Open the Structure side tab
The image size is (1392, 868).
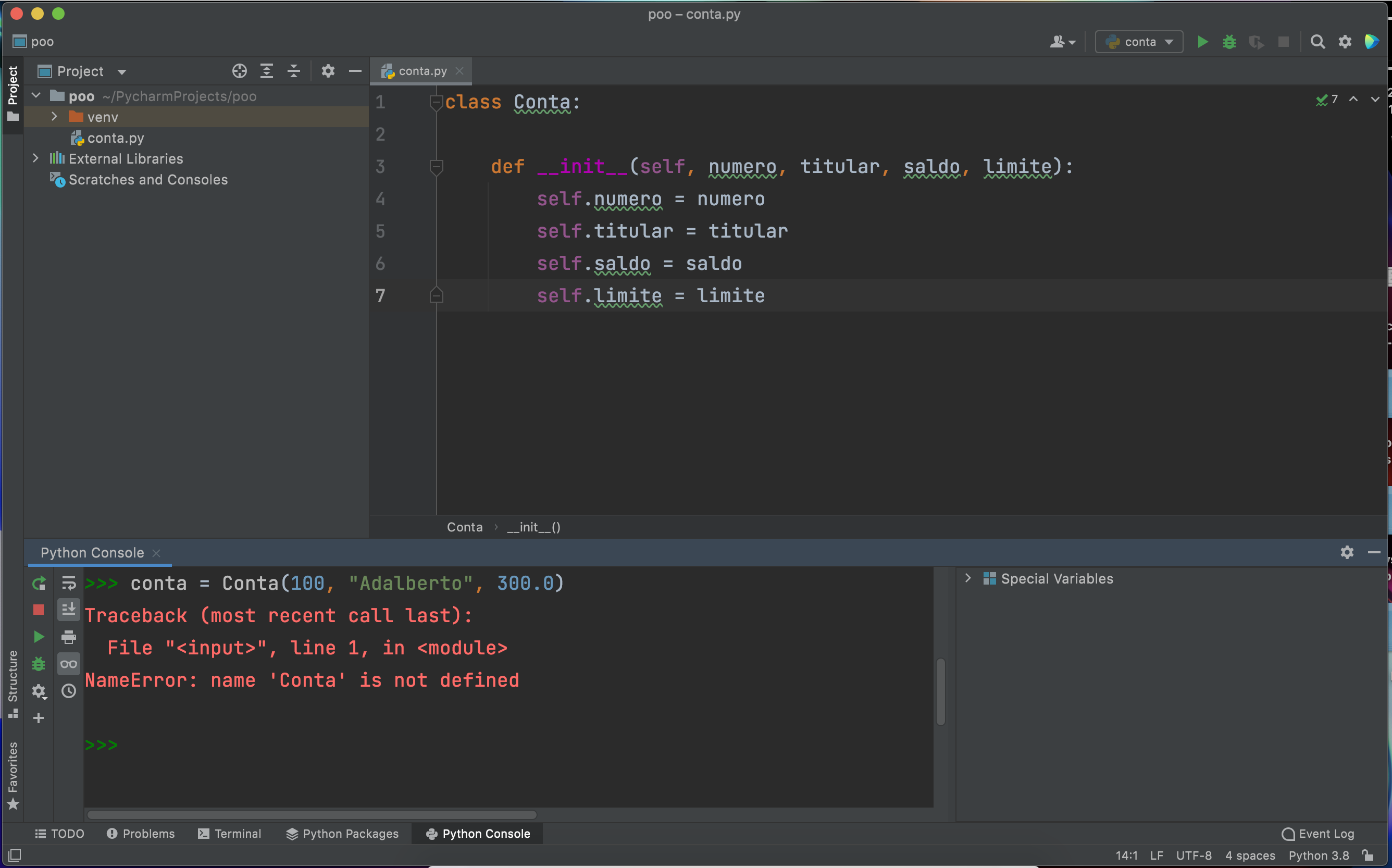click(13, 684)
